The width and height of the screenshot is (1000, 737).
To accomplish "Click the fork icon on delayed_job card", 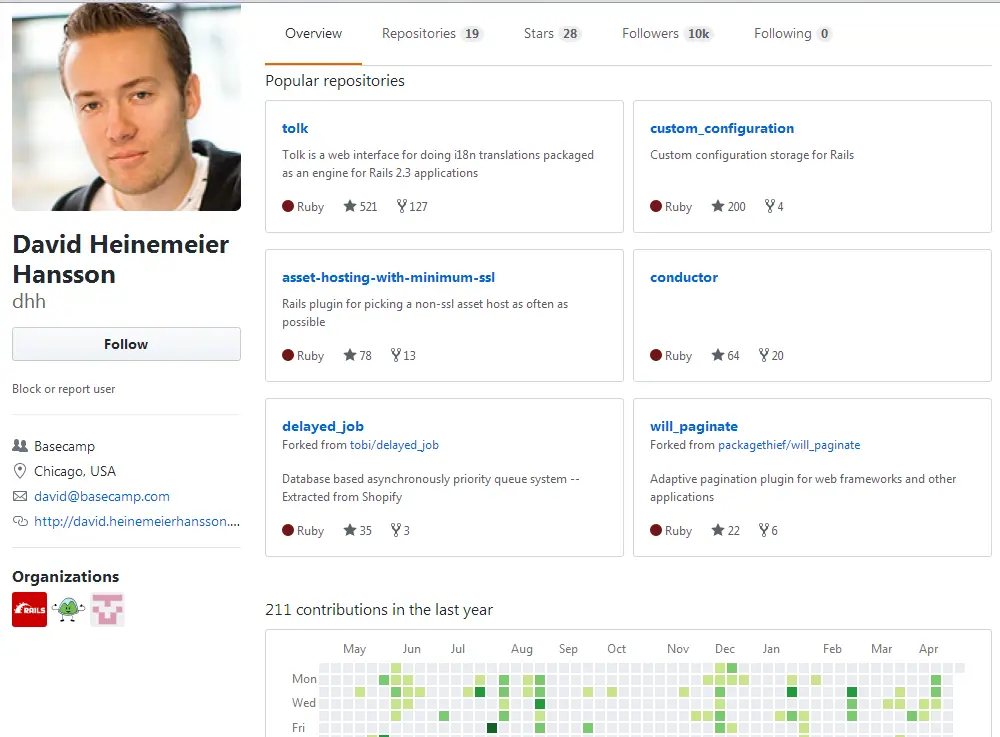I will click(396, 531).
